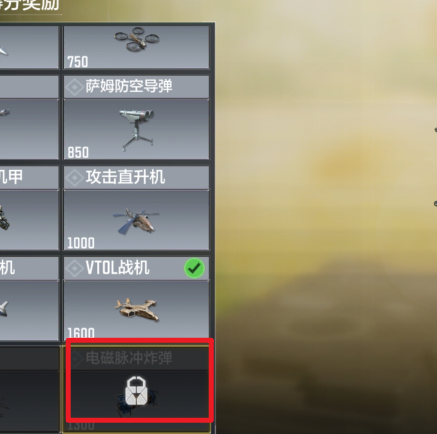Toggle the green checkmark on VTOL战机
This screenshot has width=437, height=434.
194,268
